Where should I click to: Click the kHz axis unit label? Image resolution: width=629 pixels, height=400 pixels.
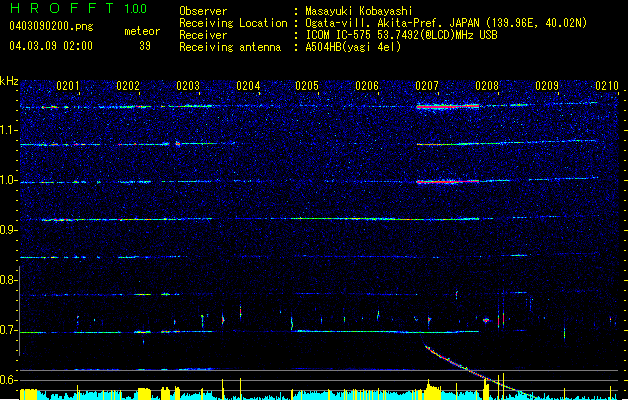(9, 81)
